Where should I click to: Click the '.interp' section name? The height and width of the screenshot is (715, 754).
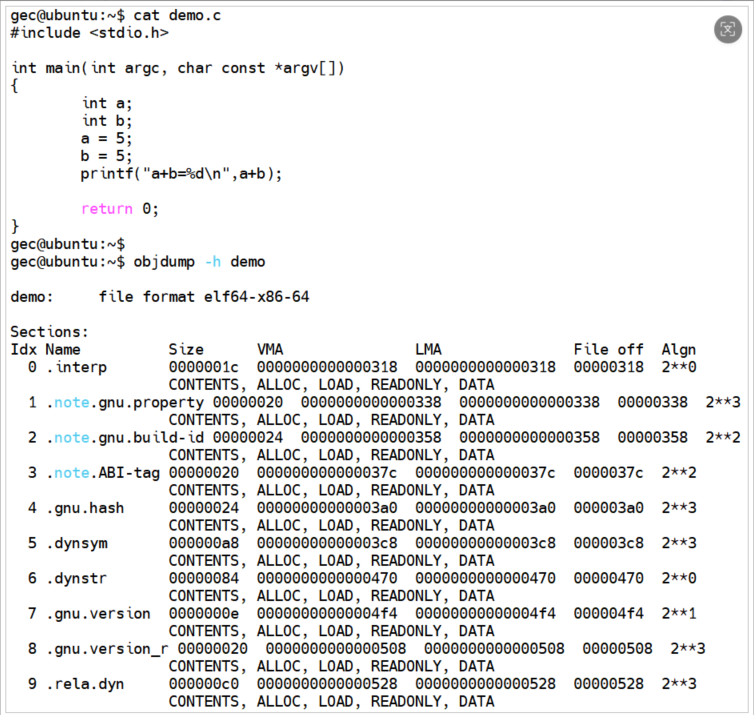click(x=76, y=367)
